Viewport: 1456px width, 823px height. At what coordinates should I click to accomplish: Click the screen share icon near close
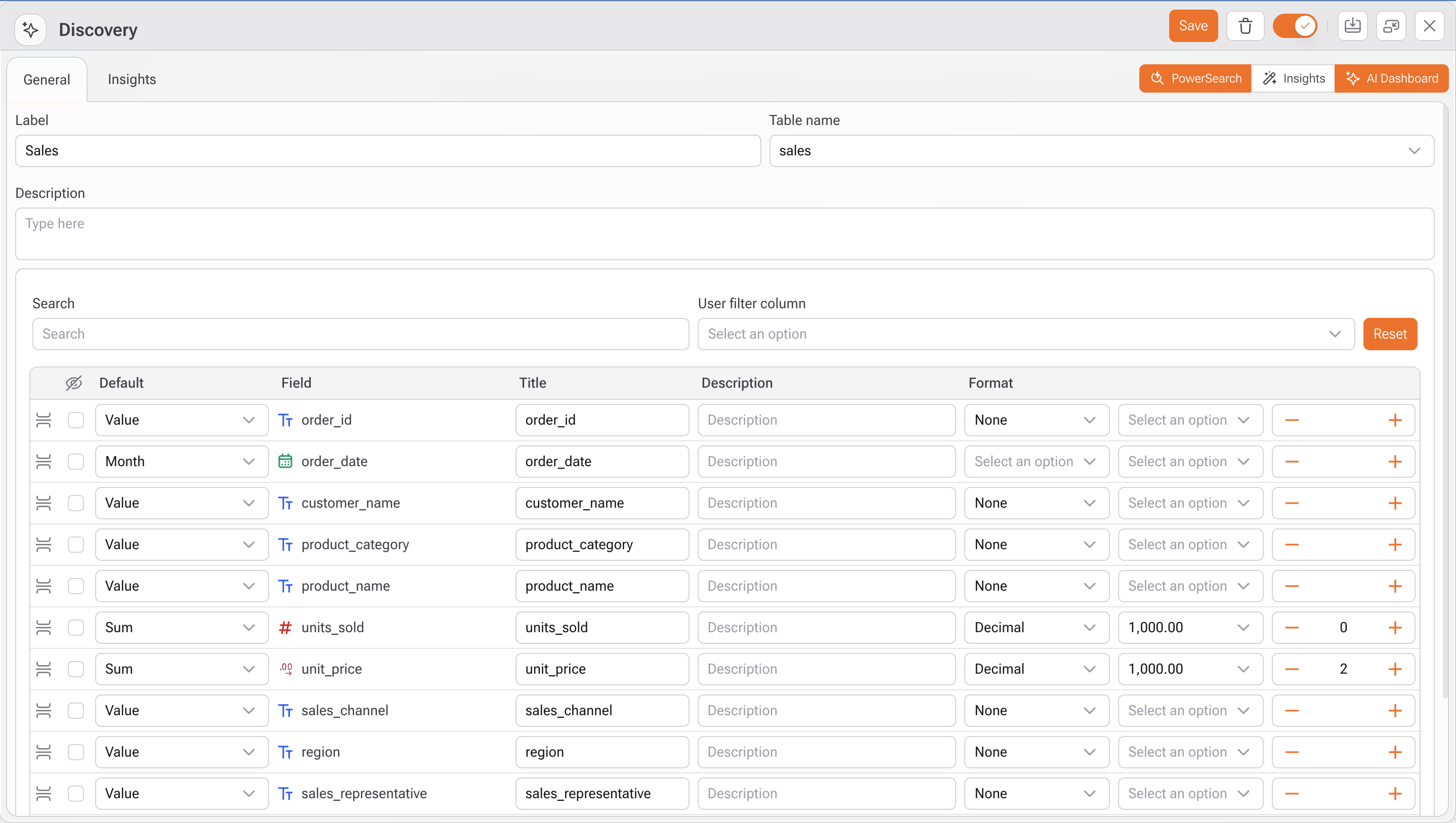coord(1391,26)
